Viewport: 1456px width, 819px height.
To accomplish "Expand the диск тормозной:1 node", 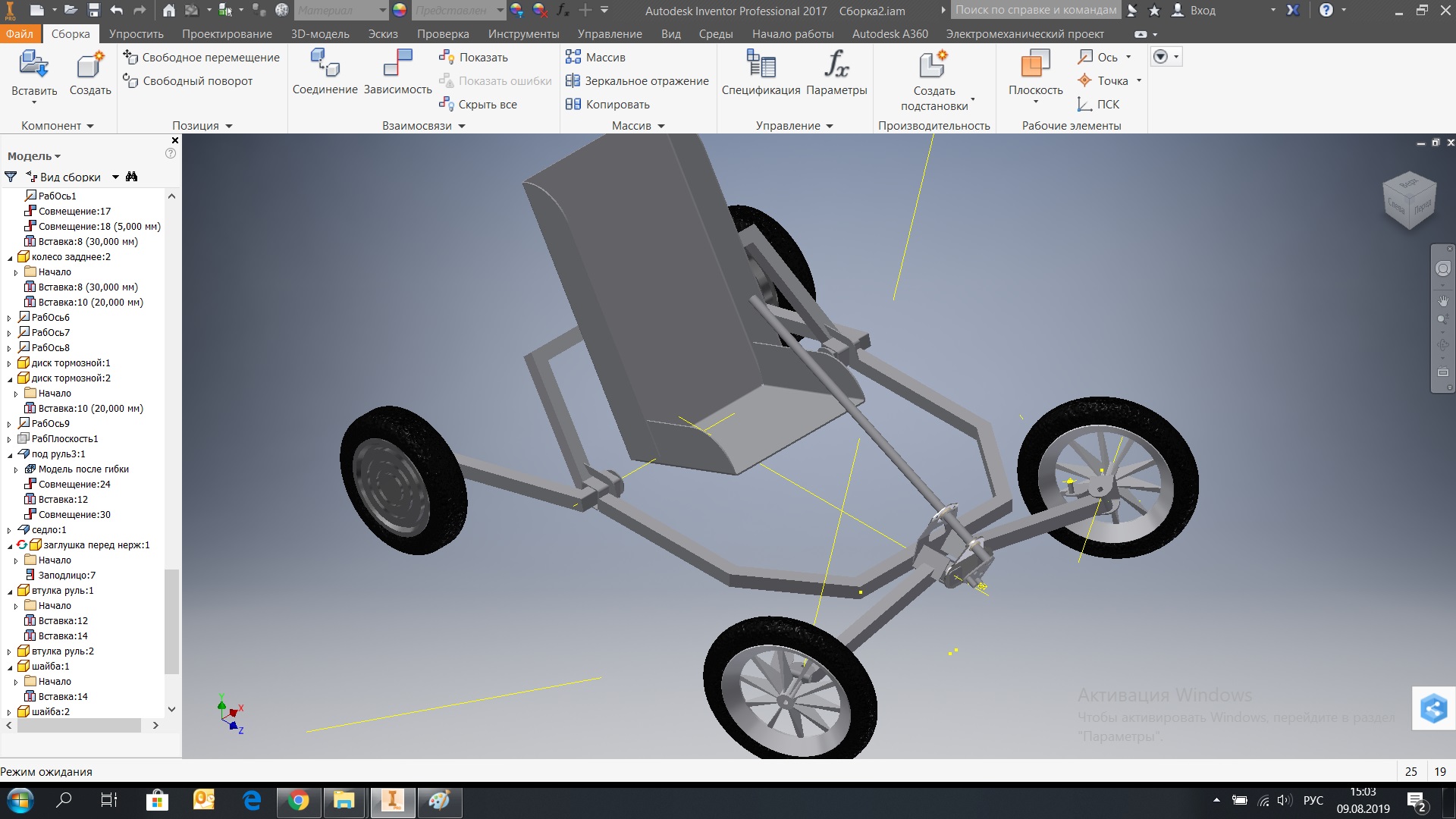I will (x=10, y=363).
